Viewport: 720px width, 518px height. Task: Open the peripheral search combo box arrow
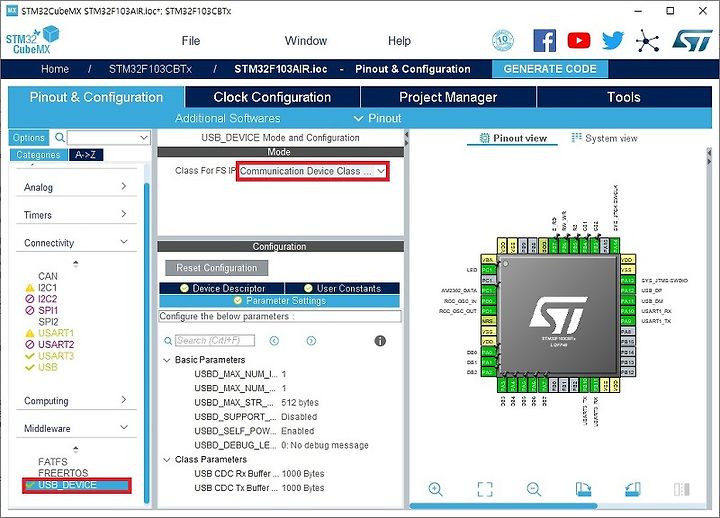point(144,138)
